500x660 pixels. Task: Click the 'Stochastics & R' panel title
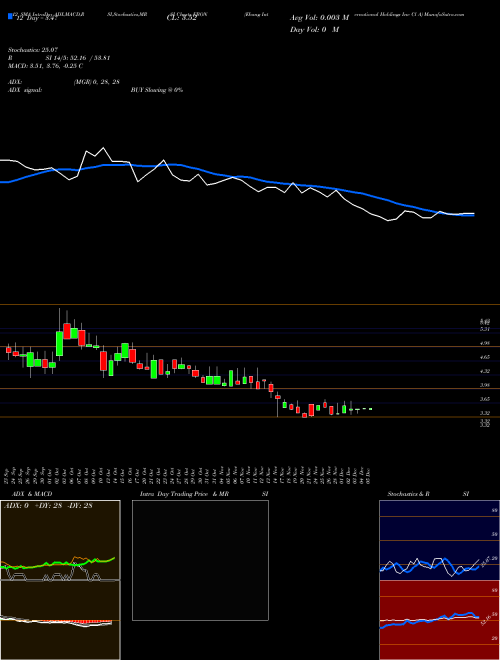[408, 494]
